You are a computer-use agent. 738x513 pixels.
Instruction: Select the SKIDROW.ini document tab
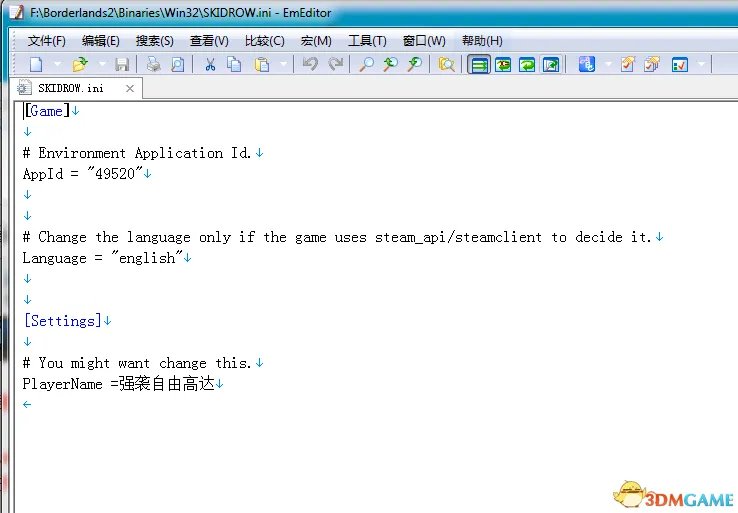(70, 88)
